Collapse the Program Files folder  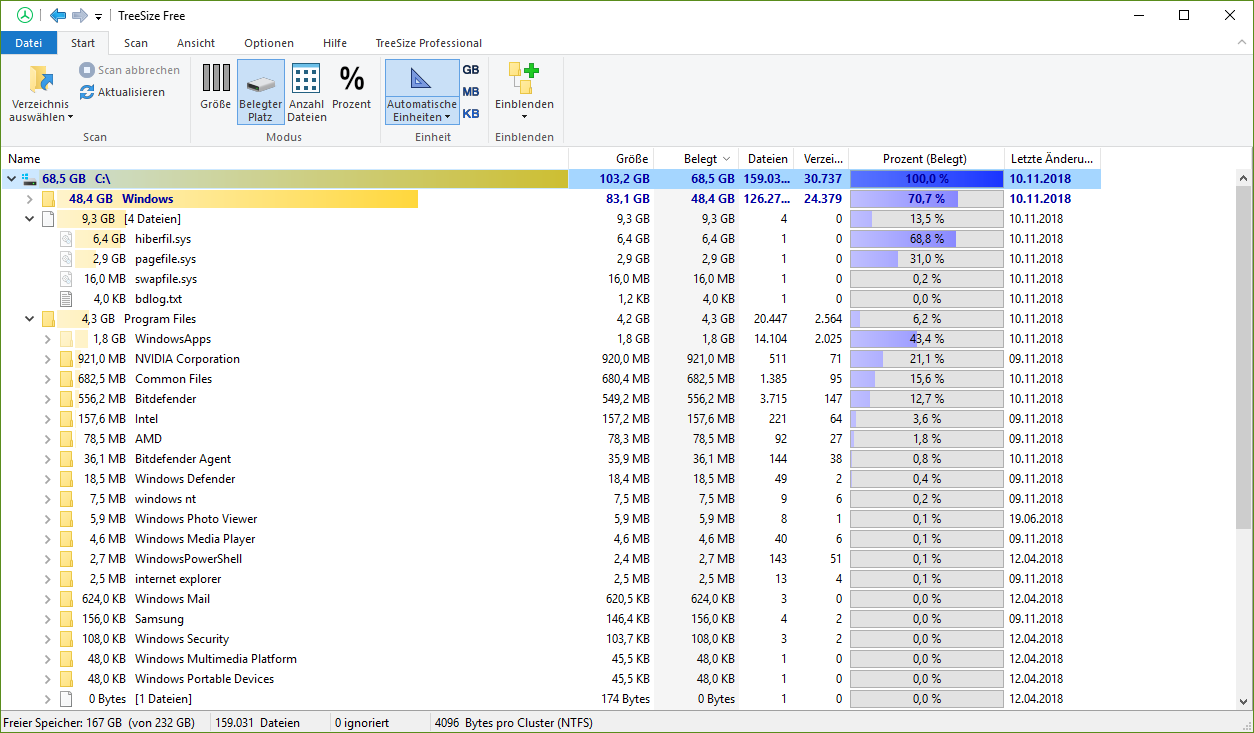click(x=30, y=319)
